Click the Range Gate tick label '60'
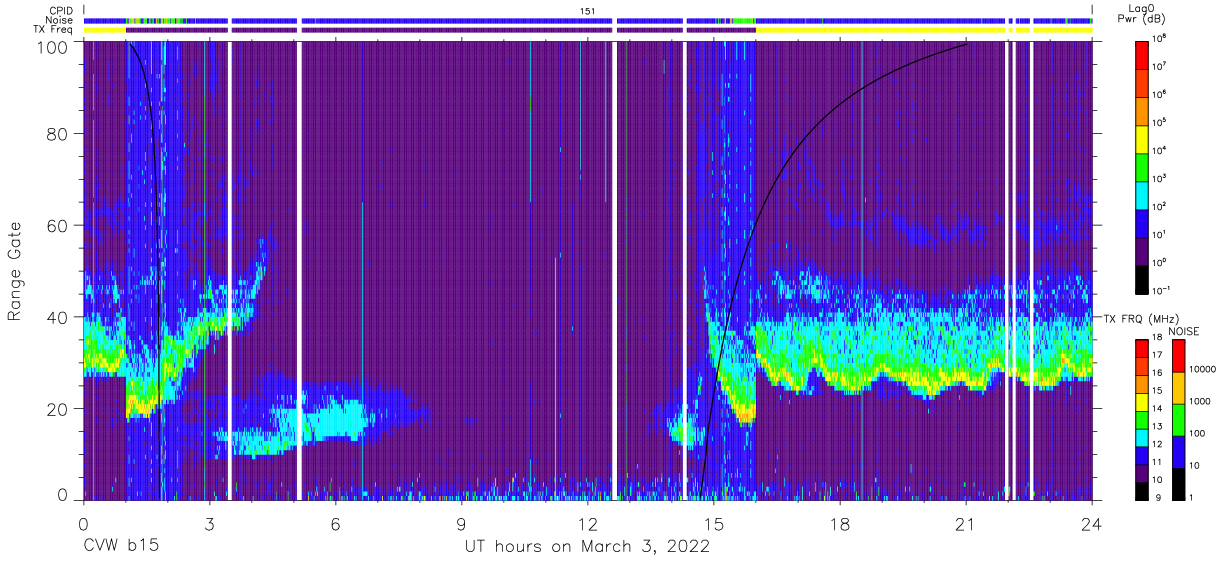Image resolution: width=1228 pixels, height=567 pixels. [x=59, y=225]
